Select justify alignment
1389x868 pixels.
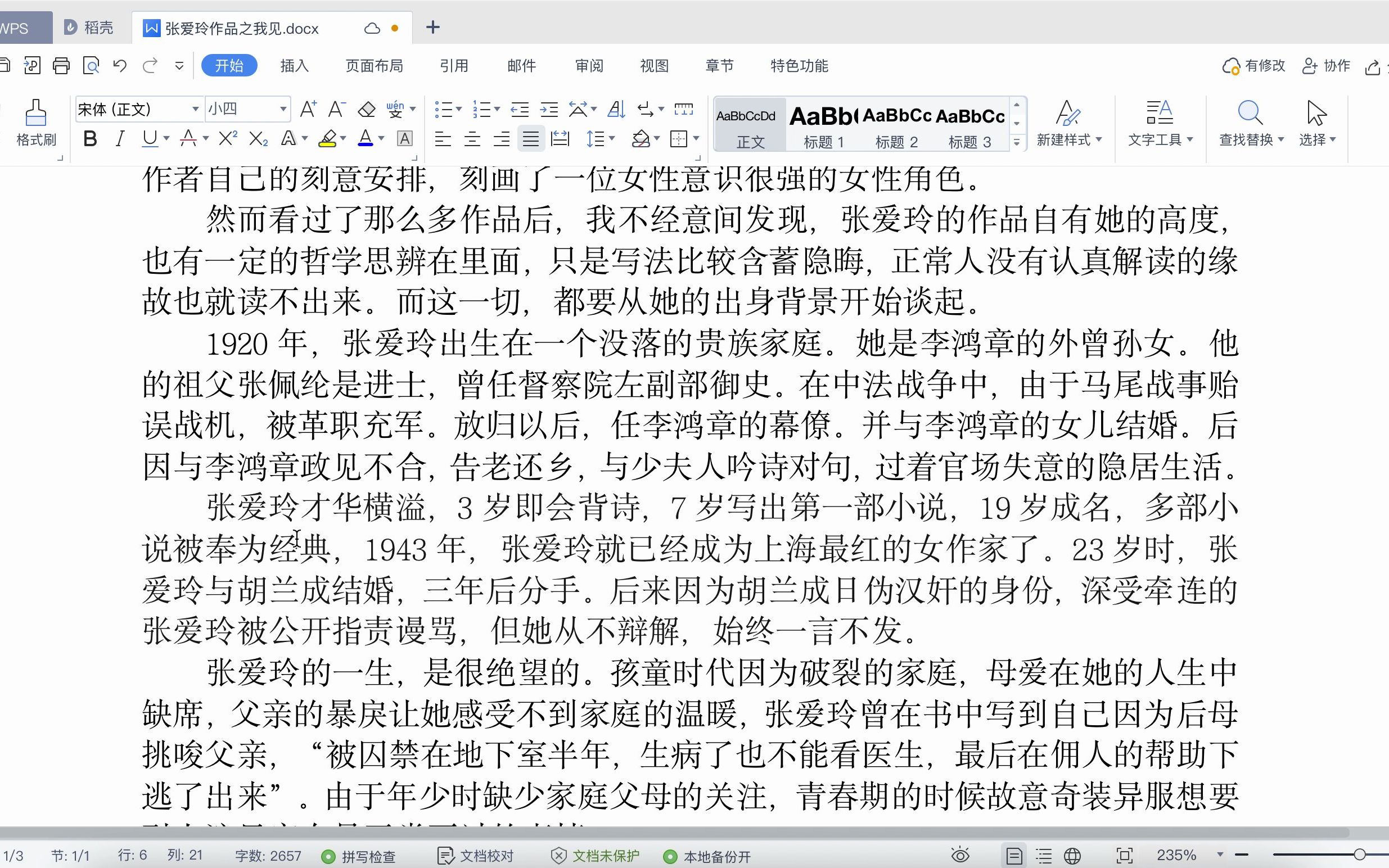tap(531, 139)
